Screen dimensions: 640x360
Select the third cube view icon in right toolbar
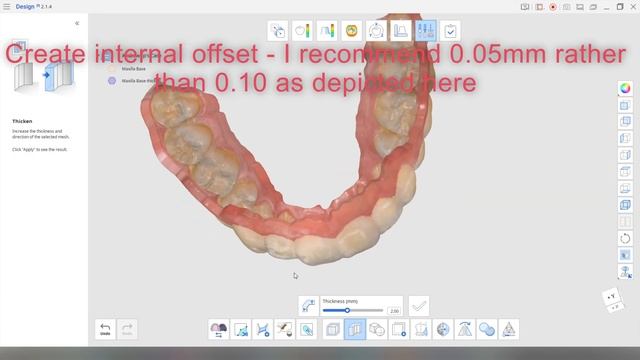click(625, 138)
